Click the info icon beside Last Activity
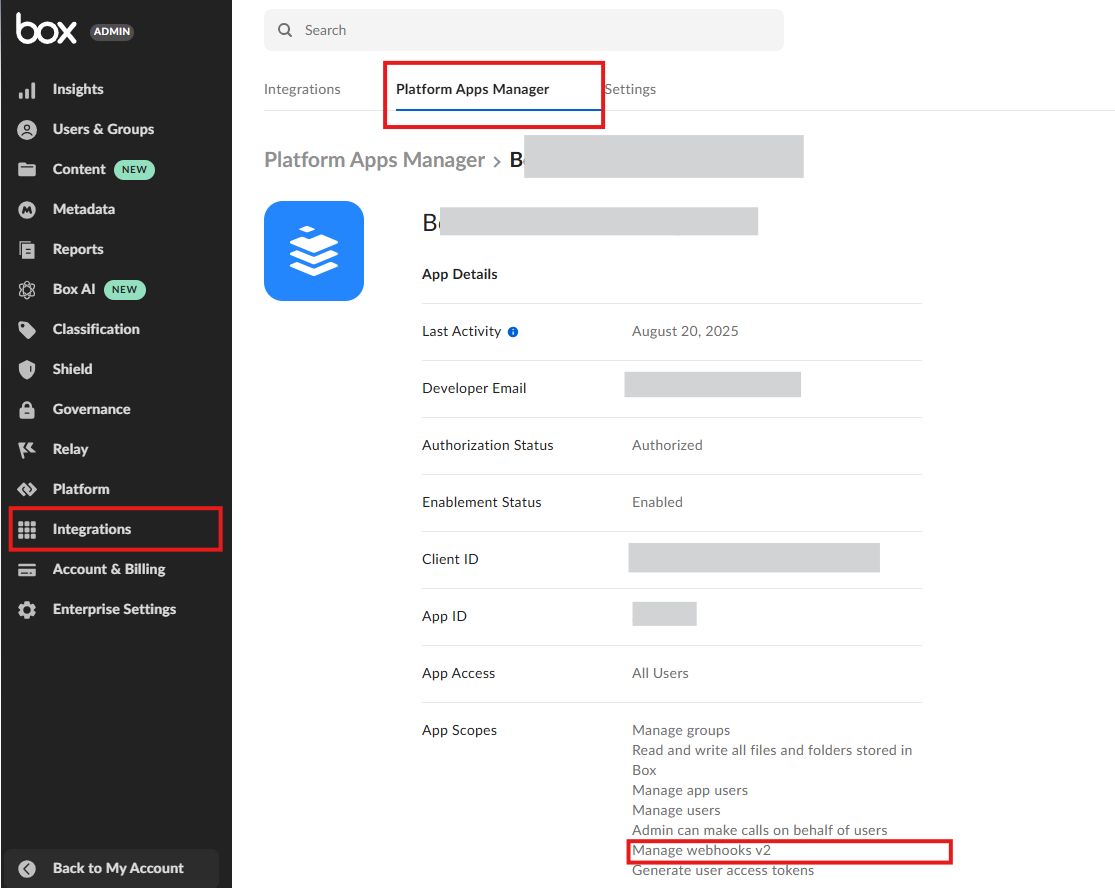 pyautogui.click(x=513, y=332)
